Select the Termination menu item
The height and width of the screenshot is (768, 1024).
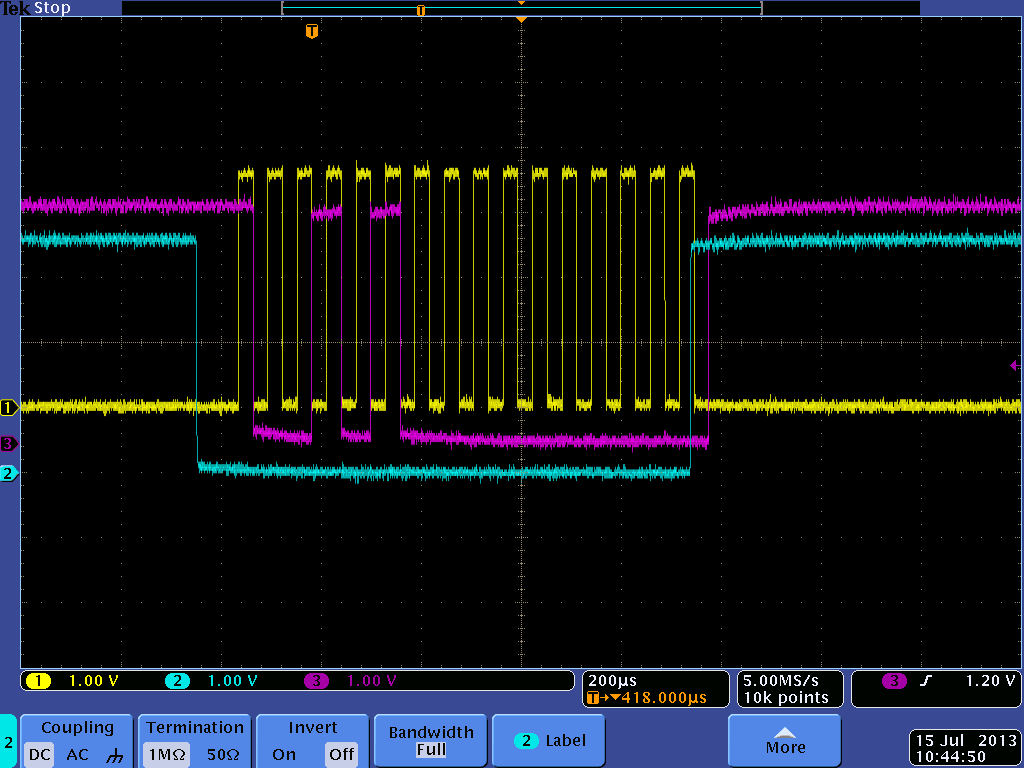click(x=194, y=727)
